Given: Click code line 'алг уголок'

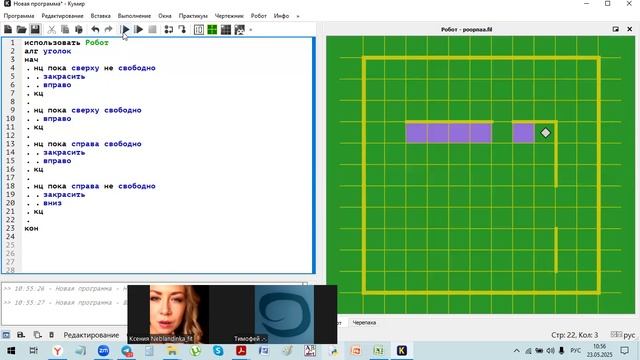Looking at the screenshot, I should (x=48, y=51).
